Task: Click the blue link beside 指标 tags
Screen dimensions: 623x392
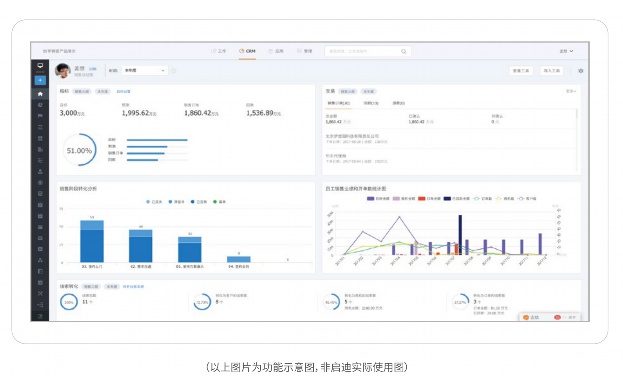Action: pyautogui.click(x=123, y=91)
